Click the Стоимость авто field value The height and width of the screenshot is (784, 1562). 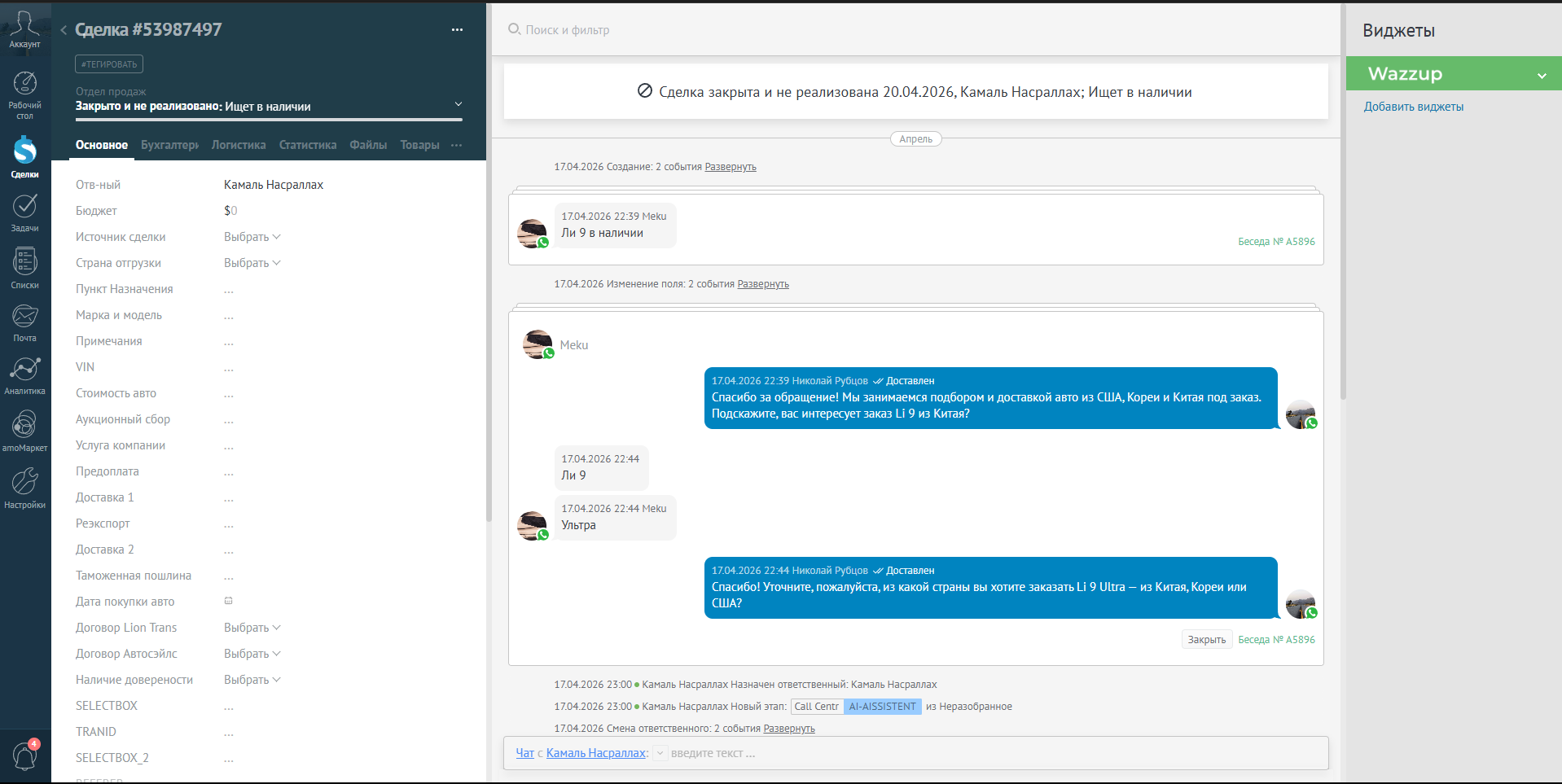[x=229, y=394]
